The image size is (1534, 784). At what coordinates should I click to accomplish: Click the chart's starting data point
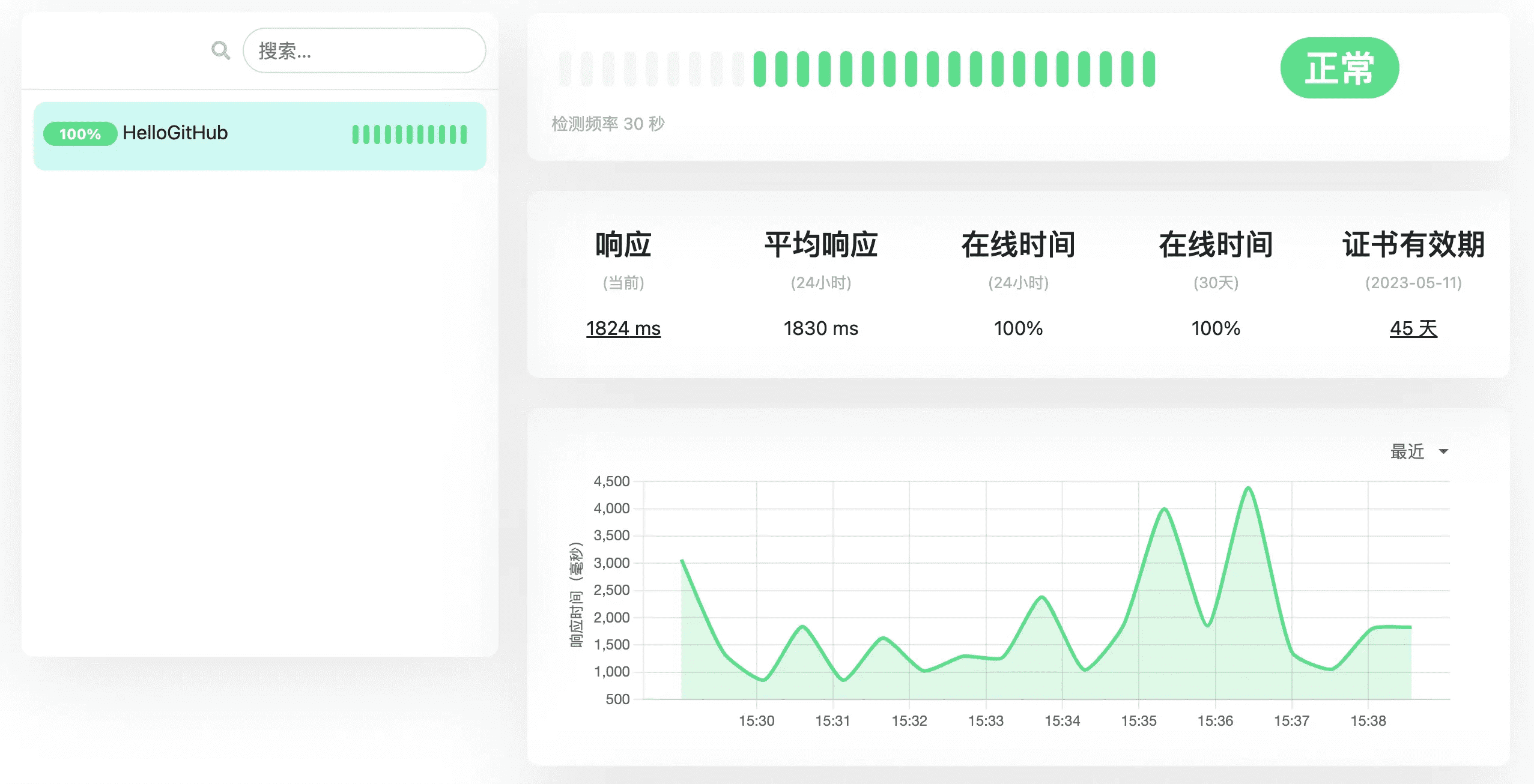click(682, 561)
